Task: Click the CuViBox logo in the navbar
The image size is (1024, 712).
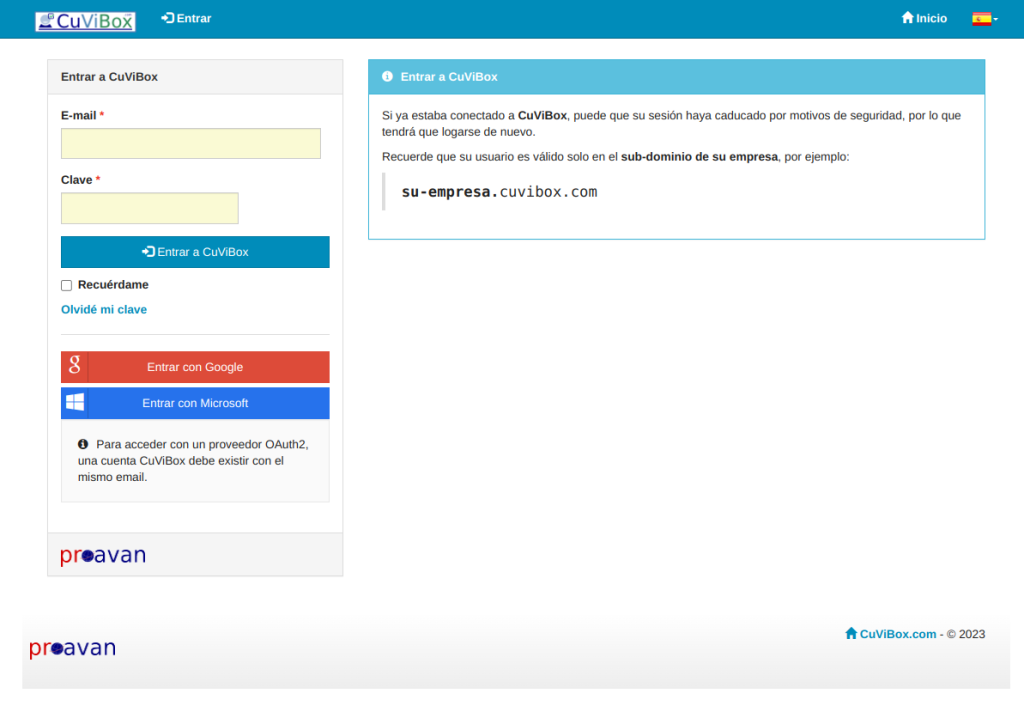Action: [x=85, y=20]
